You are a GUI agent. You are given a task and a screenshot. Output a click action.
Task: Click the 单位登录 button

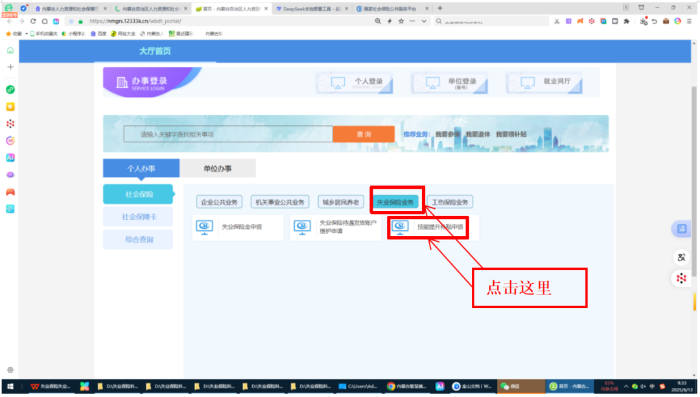[450, 83]
